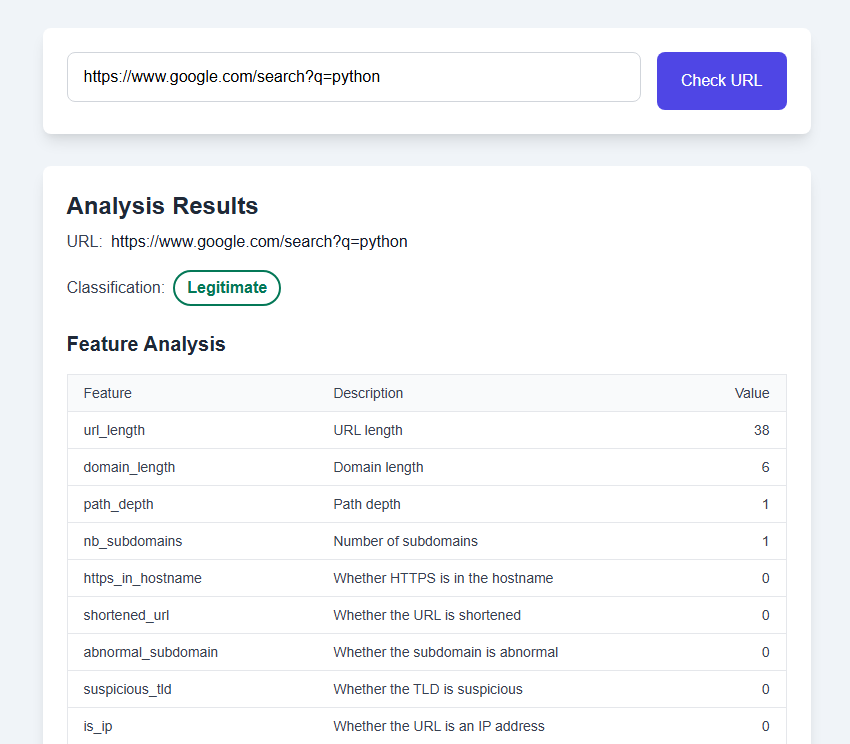Select the is_ip feature cell
850x744 pixels.
tap(98, 726)
